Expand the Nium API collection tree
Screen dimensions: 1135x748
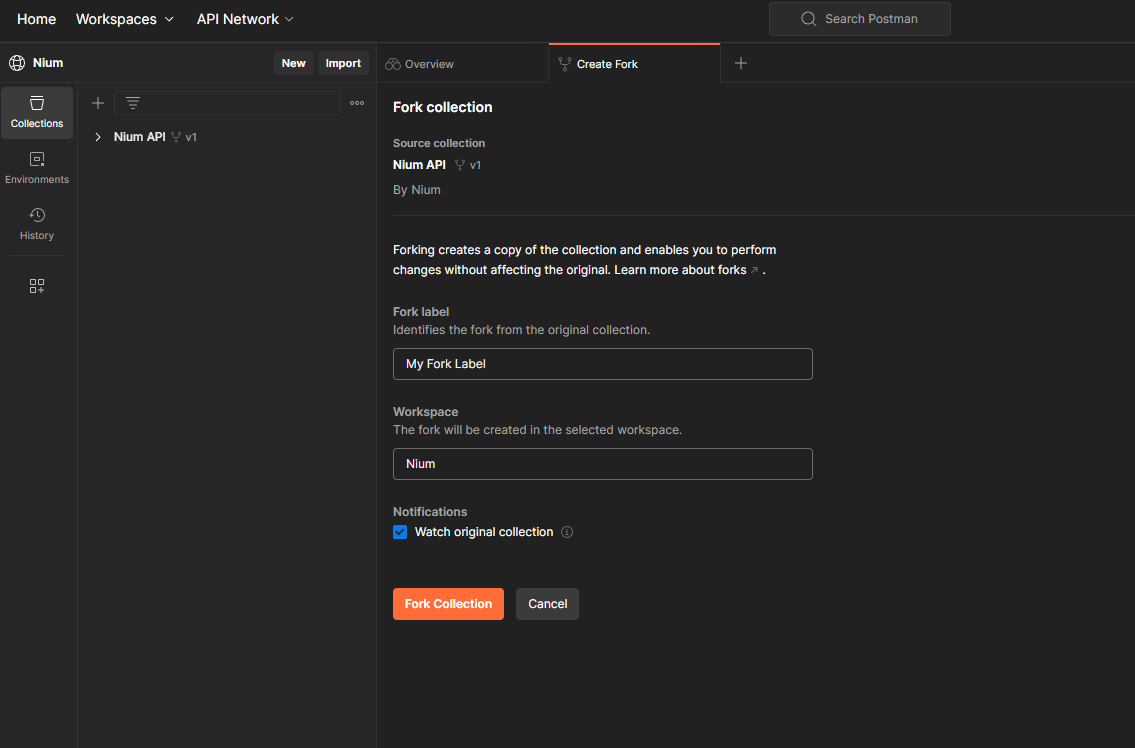point(98,137)
